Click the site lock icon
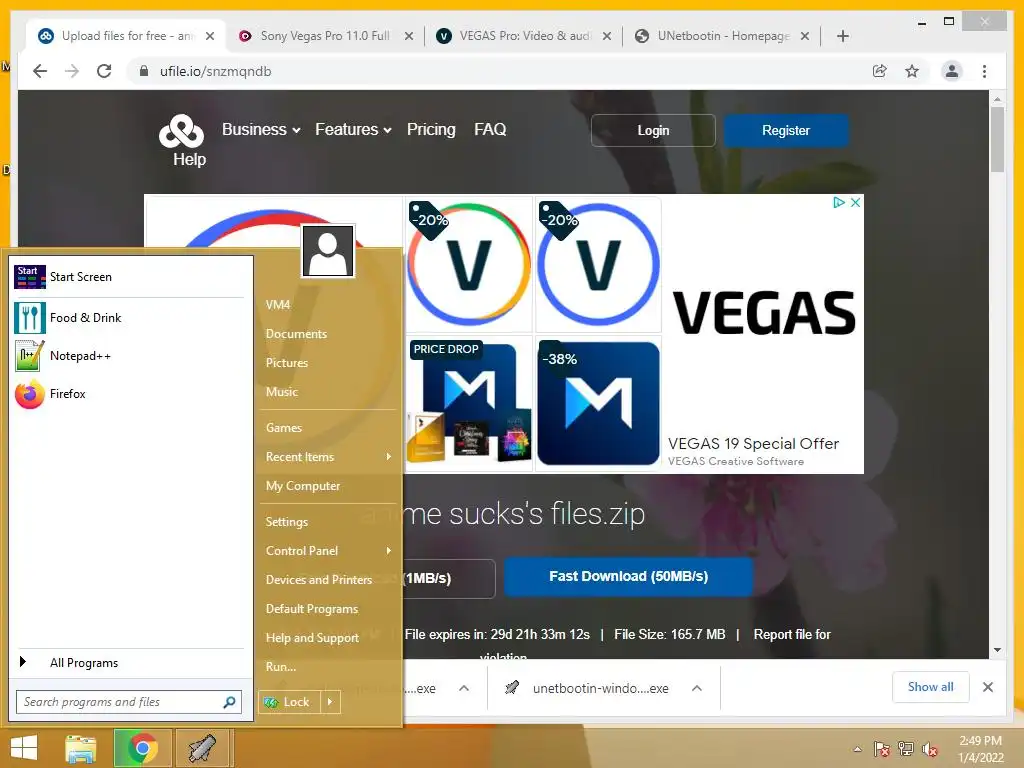1024x768 pixels. pos(144,71)
